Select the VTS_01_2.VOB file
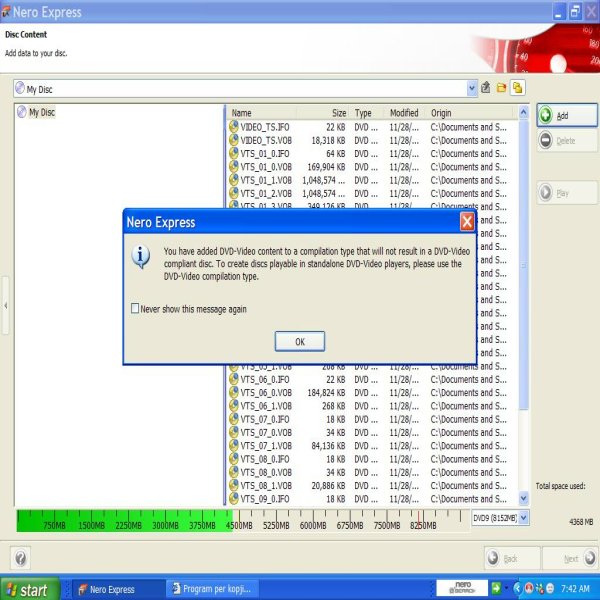Viewport: 600px width, 600px height. 266,194
